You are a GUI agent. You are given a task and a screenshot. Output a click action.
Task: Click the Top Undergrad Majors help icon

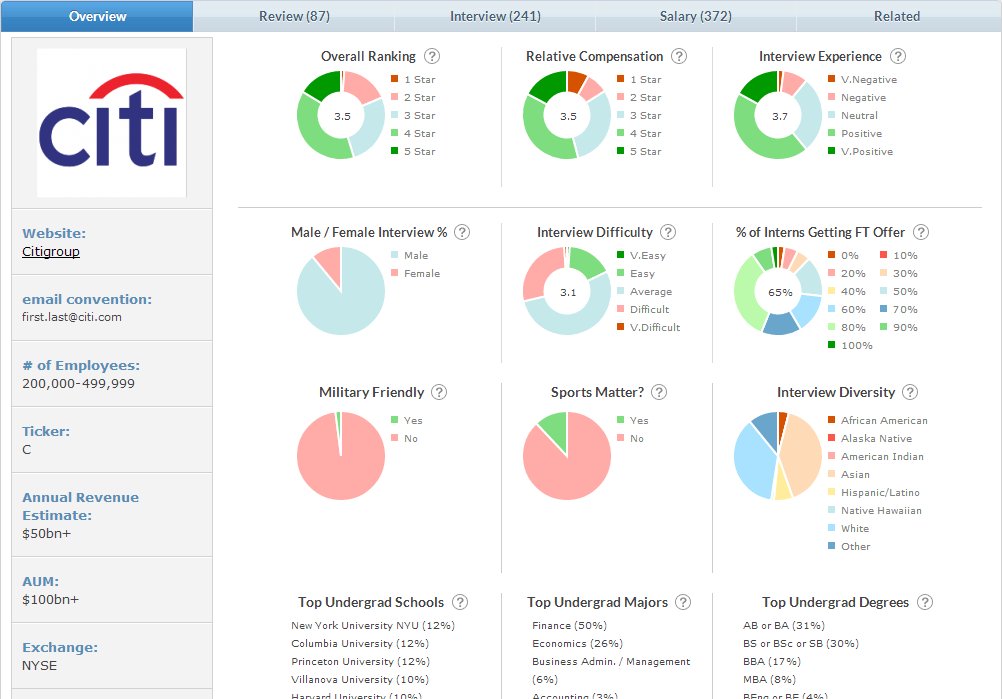pos(684,602)
